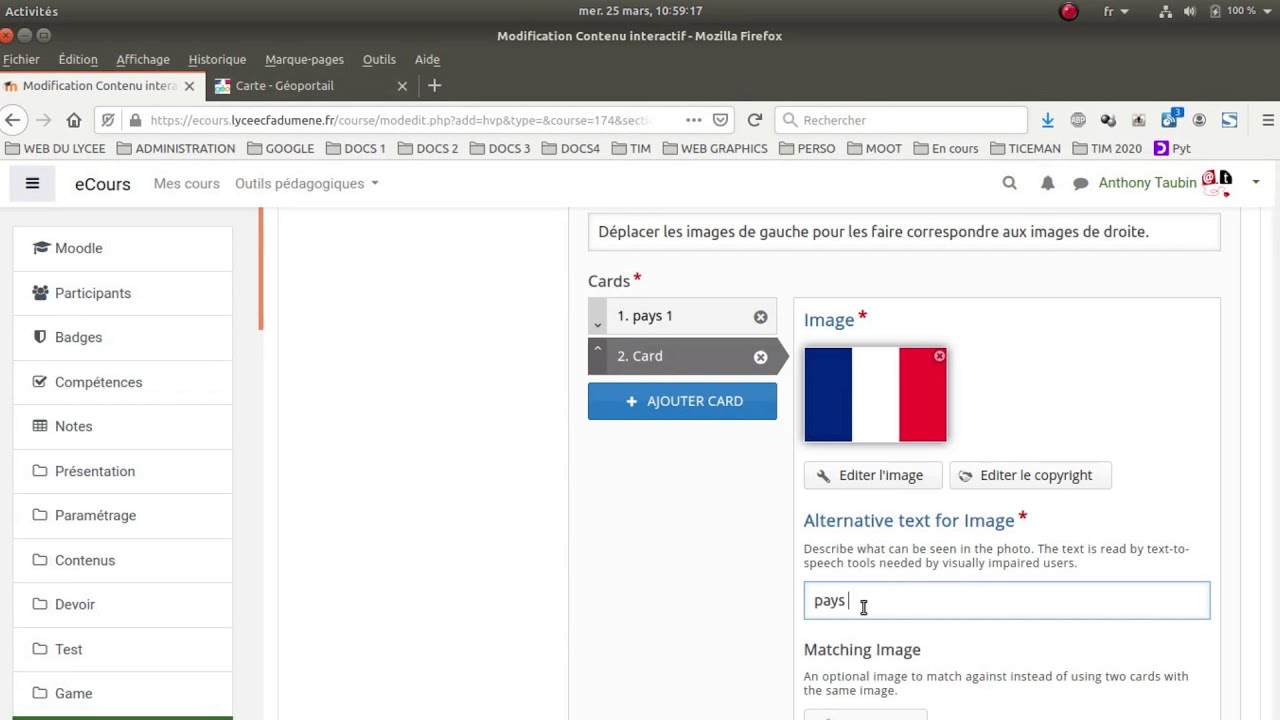1280x720 pixels.
Task: Open the hamburger navigation menu
Action: click(32, 183)
